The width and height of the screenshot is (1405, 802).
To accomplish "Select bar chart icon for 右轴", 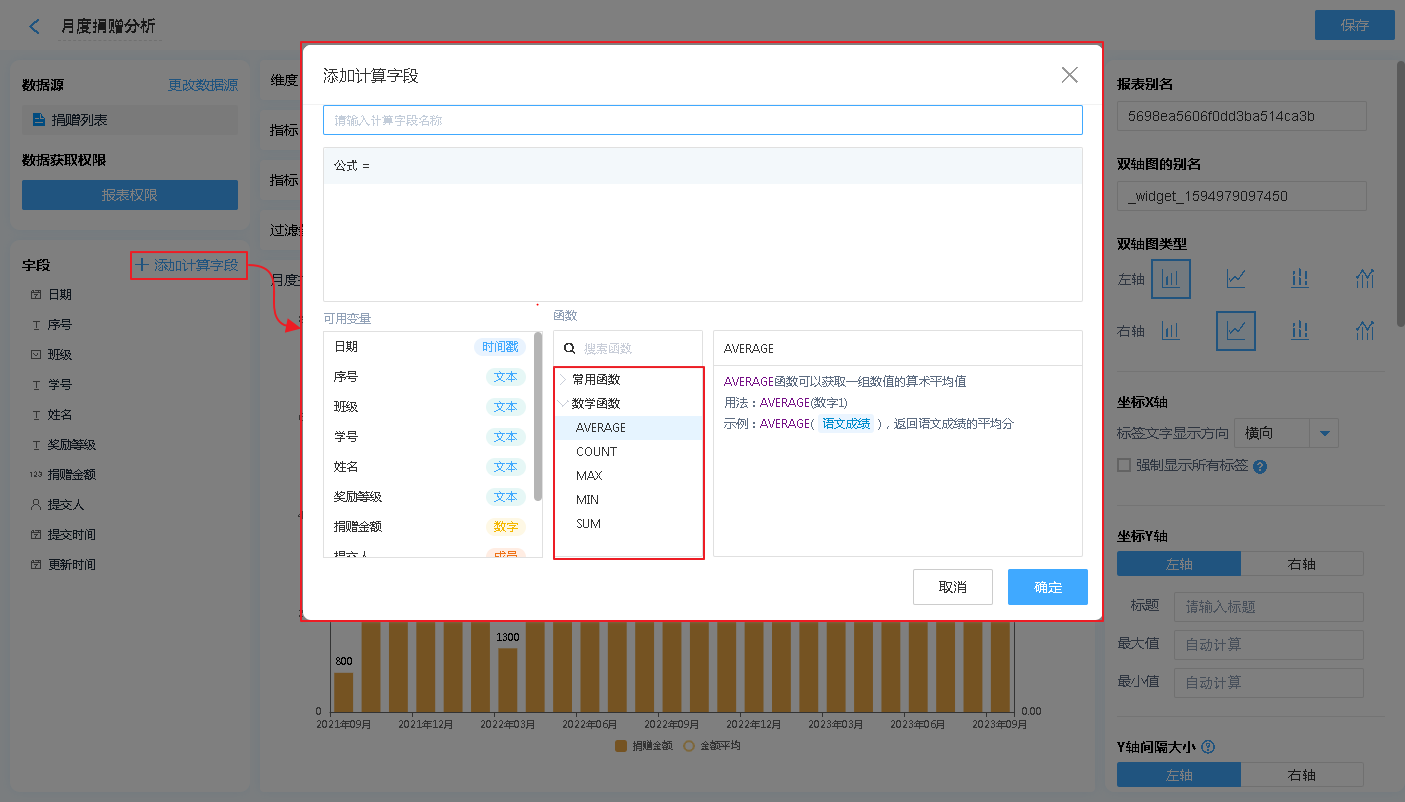I will point(1170,330).
